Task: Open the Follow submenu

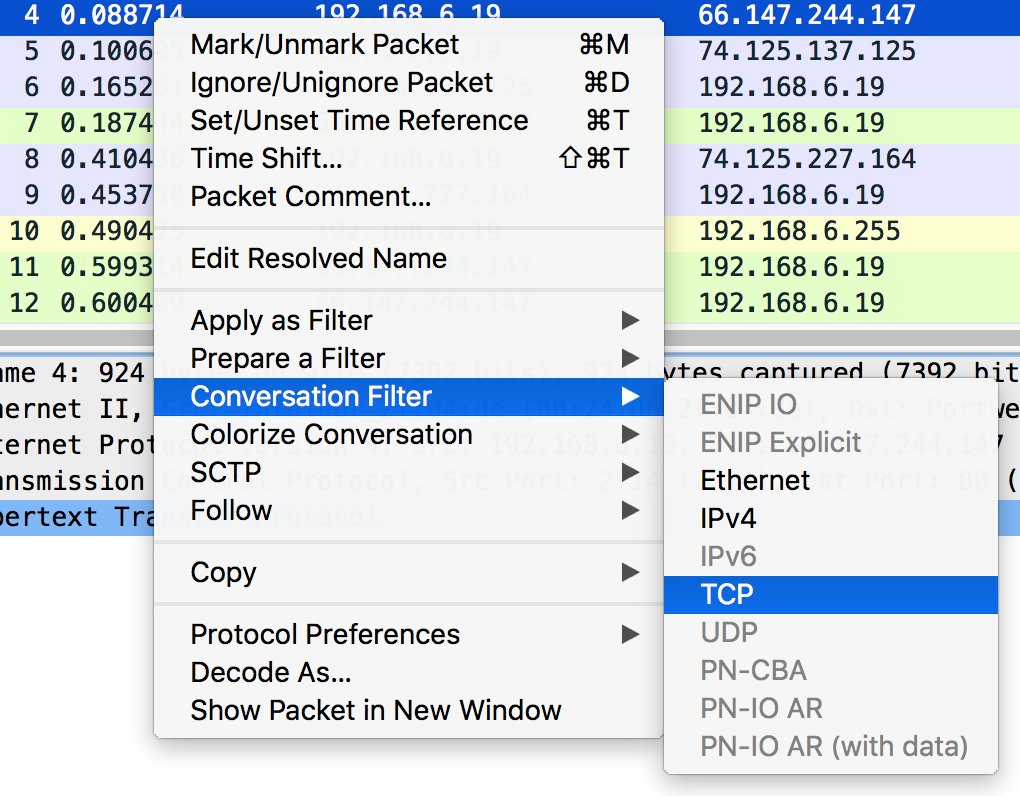Action: point(231,511)
